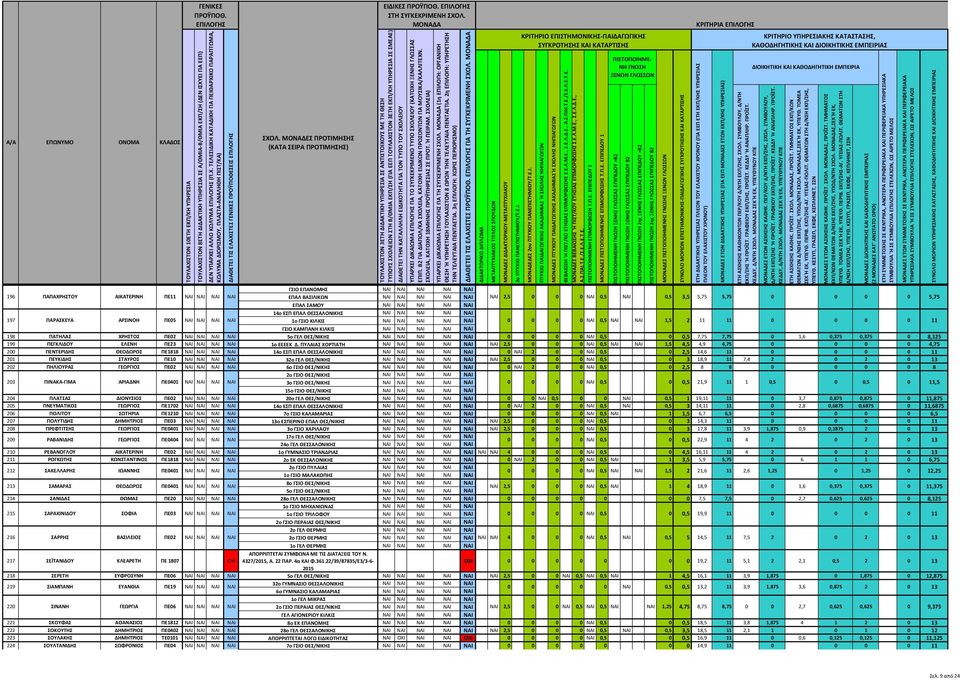This screenshot has height=680, width=960.
Task: Click the ΣΧΟΛ. ΜΟΝΑΔΕΣ ΠΡΟΤΙΜΗΣΗΣ header
Action: 307,142
